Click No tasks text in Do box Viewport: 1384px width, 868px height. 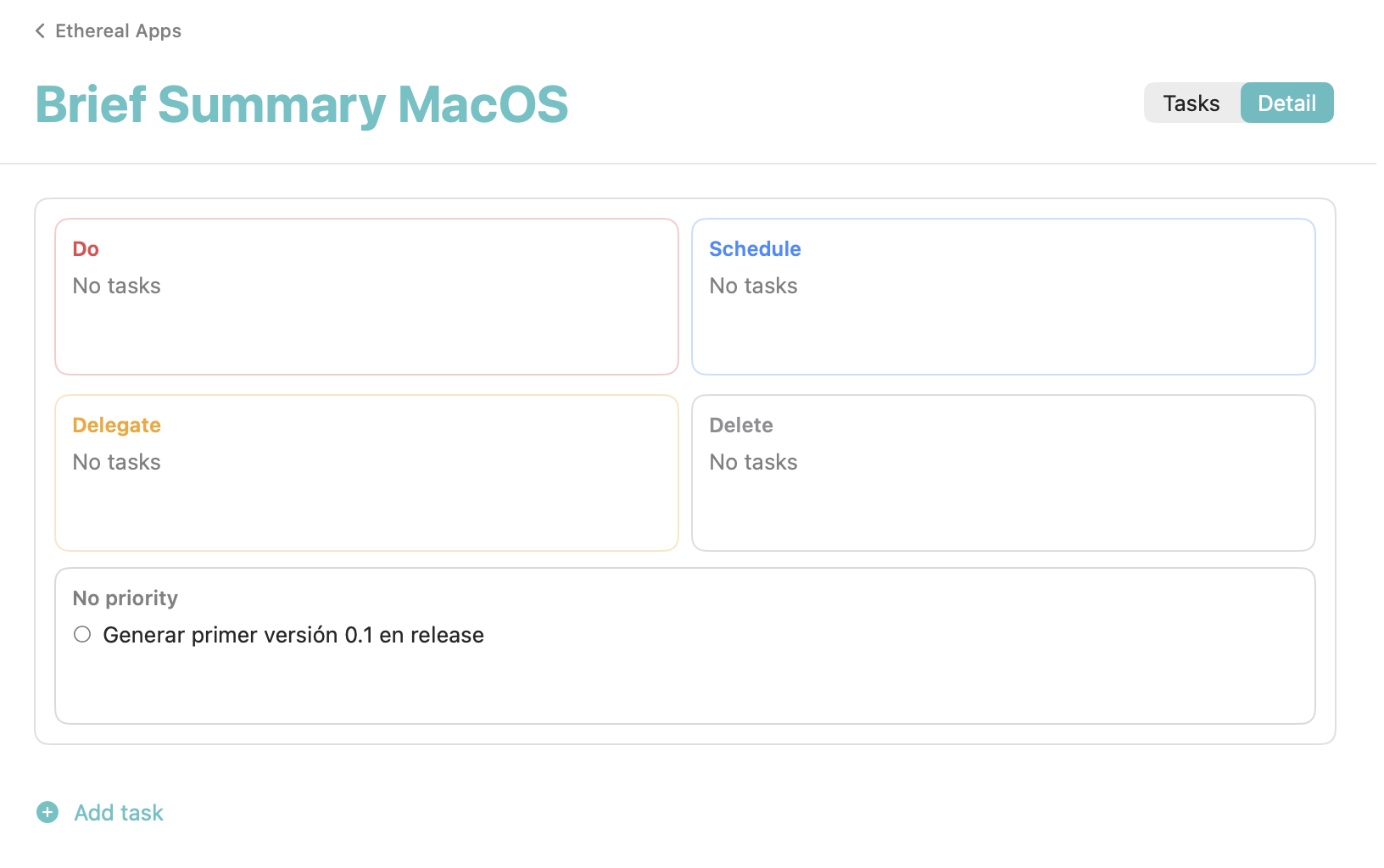click(x=117, y=287)
